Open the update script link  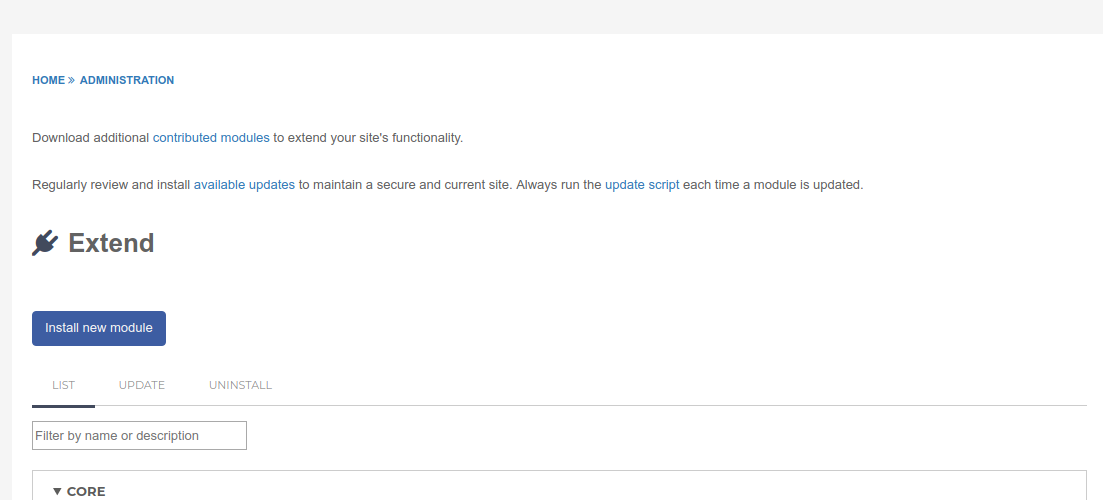(642, 185)
